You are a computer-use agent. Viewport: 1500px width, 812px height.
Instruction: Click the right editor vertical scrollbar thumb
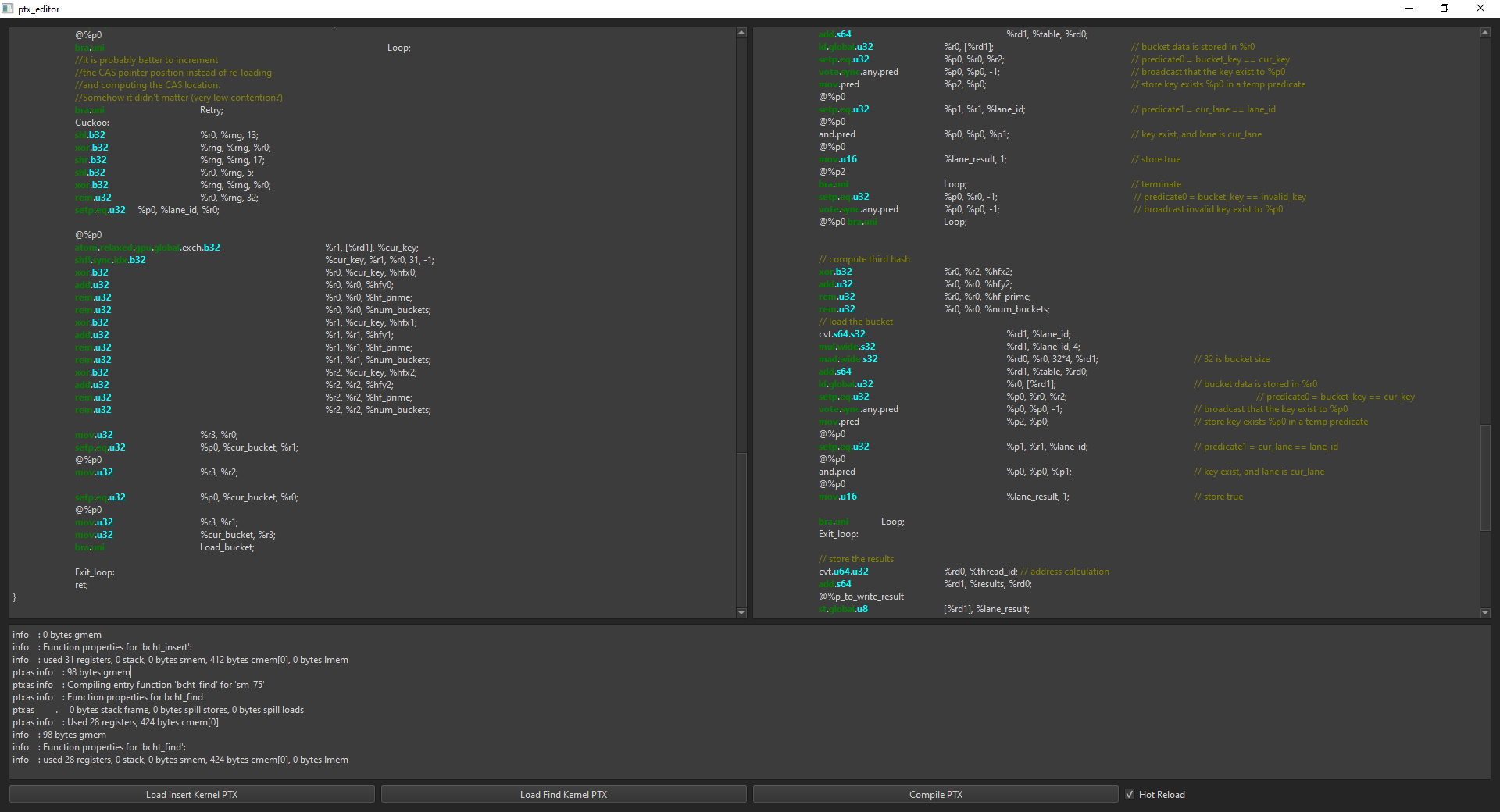1485,477
